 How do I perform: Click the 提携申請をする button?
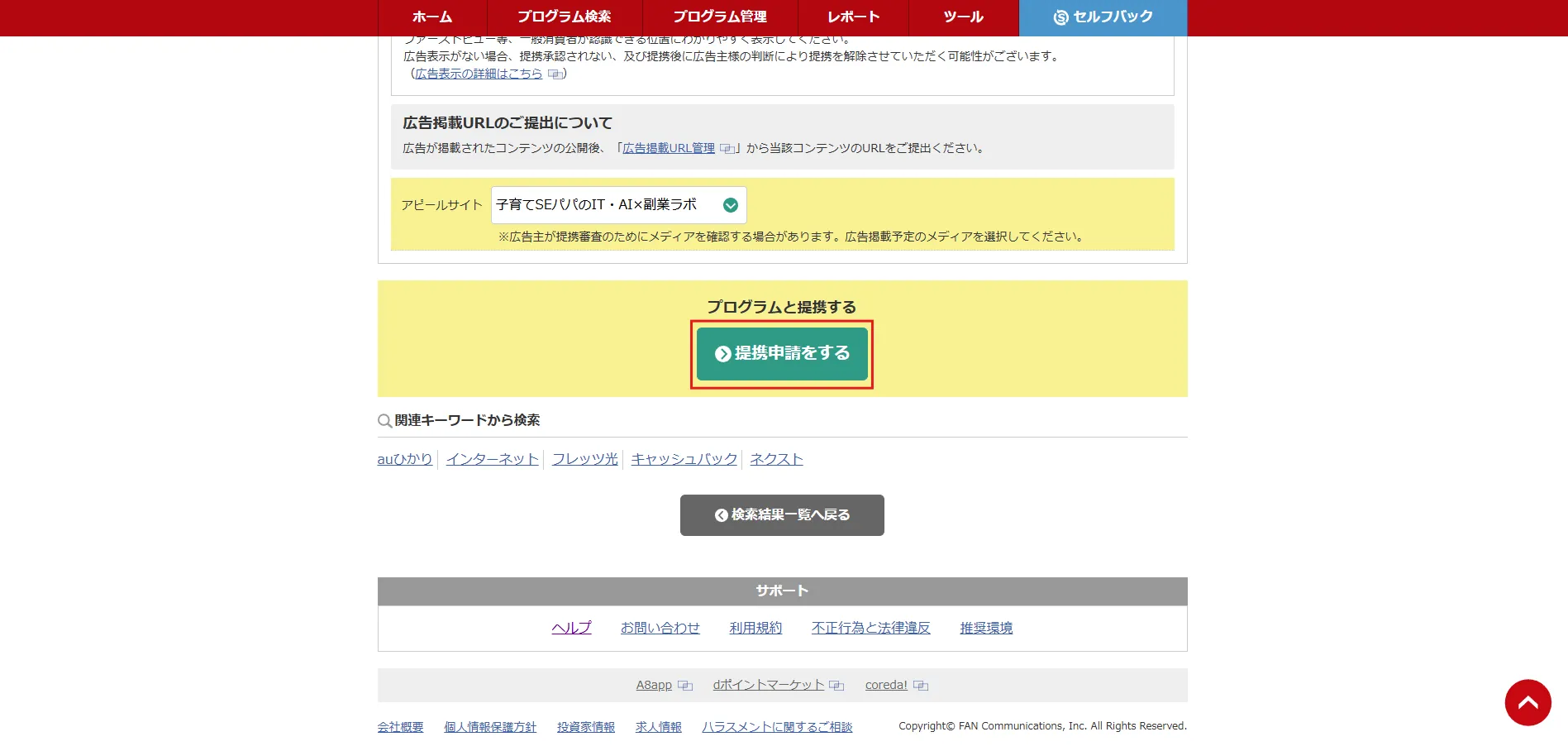tap(782, 354)
